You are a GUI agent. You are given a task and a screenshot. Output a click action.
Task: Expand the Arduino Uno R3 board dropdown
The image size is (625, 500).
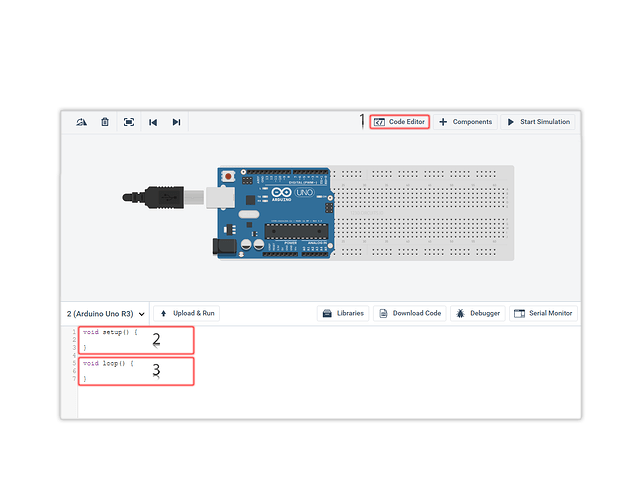click(105, 313)
